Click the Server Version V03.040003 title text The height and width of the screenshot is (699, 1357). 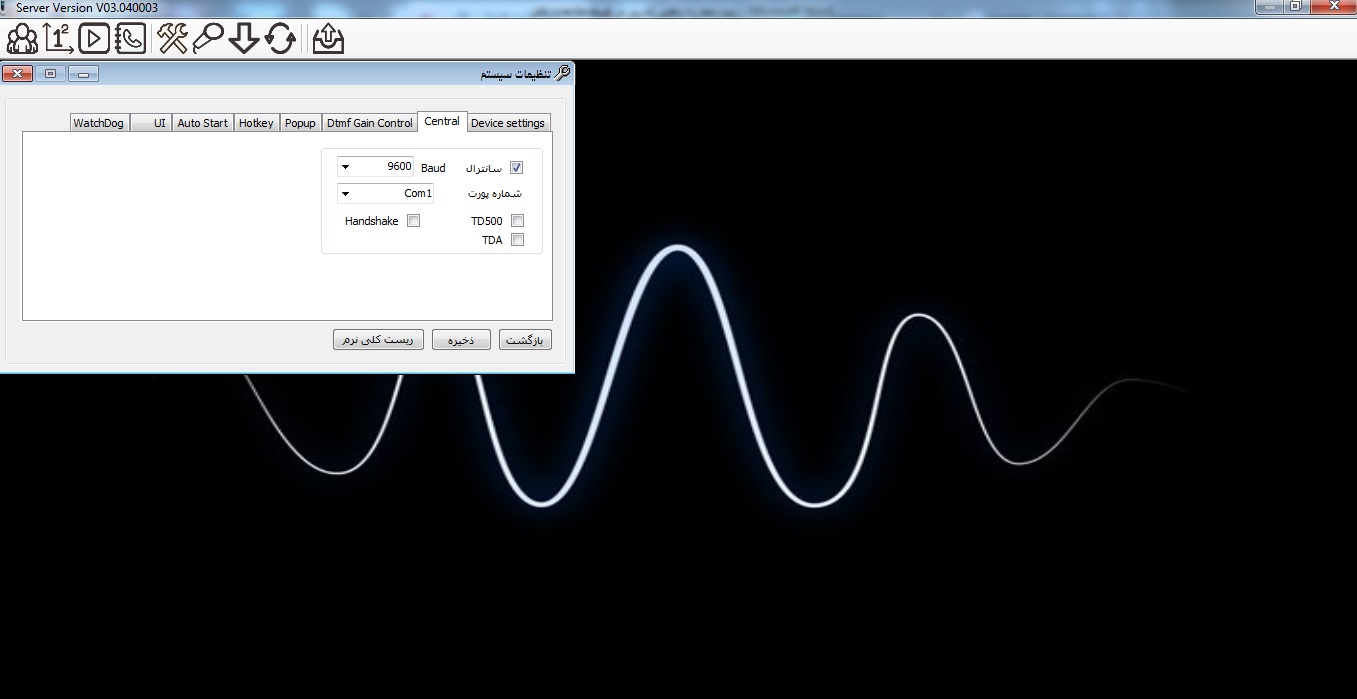tap(87, 7)
